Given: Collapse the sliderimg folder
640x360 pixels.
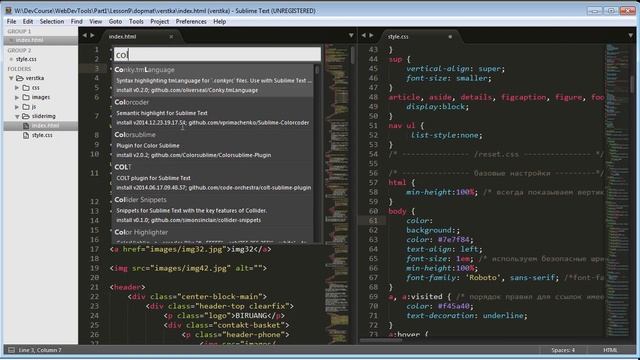Looking at the screenshot, I should pyautogui.click(x=17, y=116).
